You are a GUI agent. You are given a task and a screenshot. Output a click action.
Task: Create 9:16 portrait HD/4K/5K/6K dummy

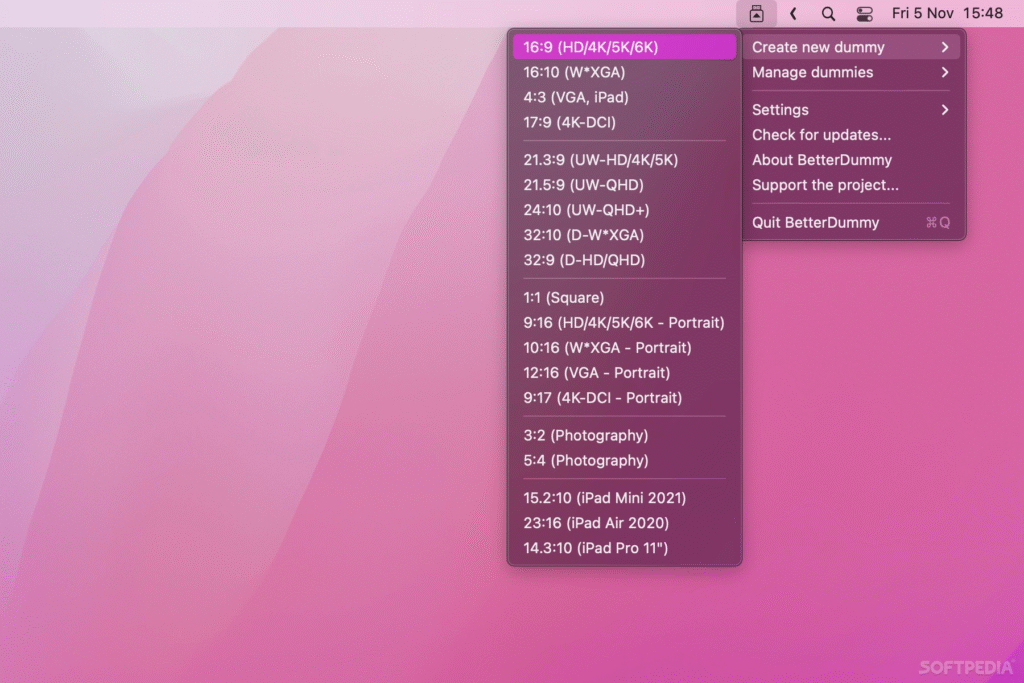click(x=624, y=323)
